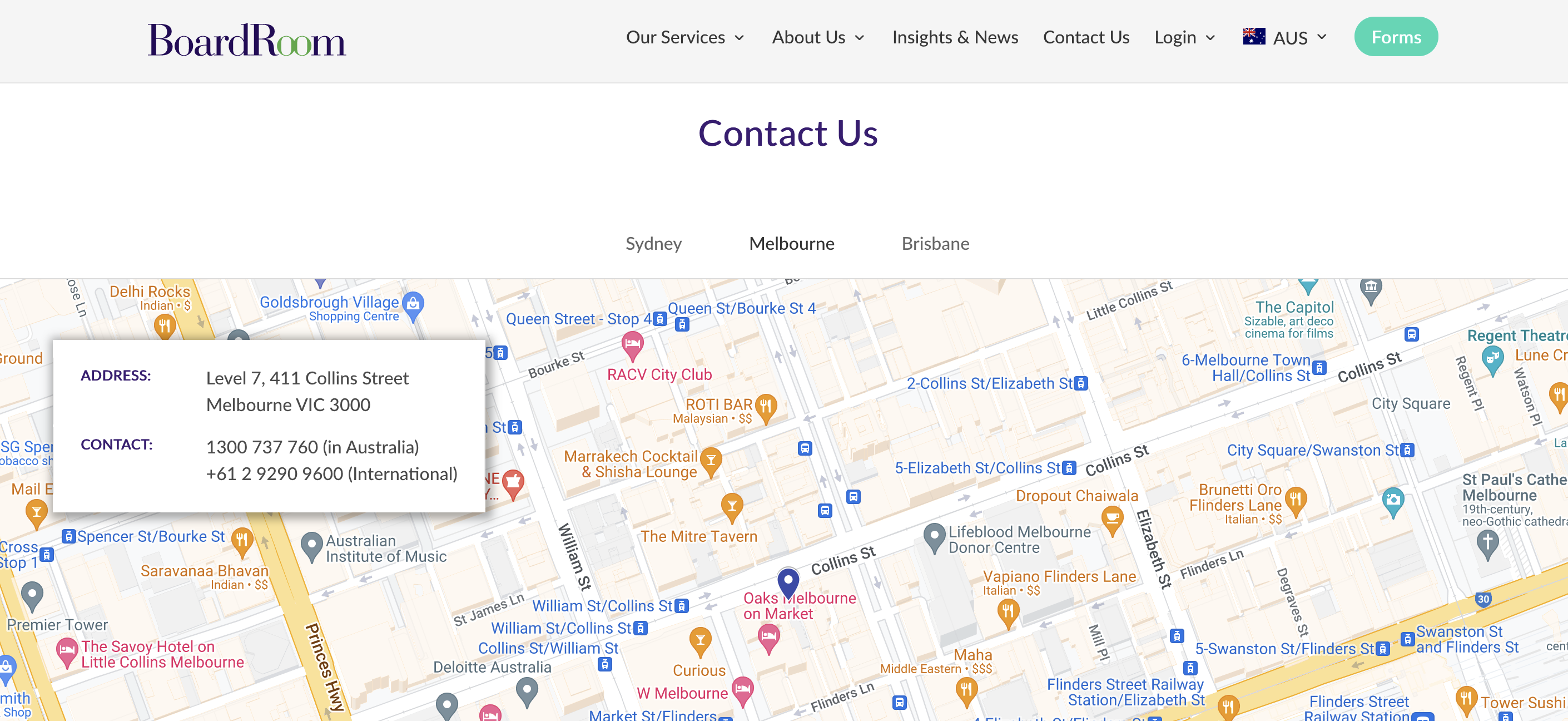The image size is (1568, 721).
Task: Click the City Square/Swanston St tram stop icon
Action: (x=1407, y=451)
